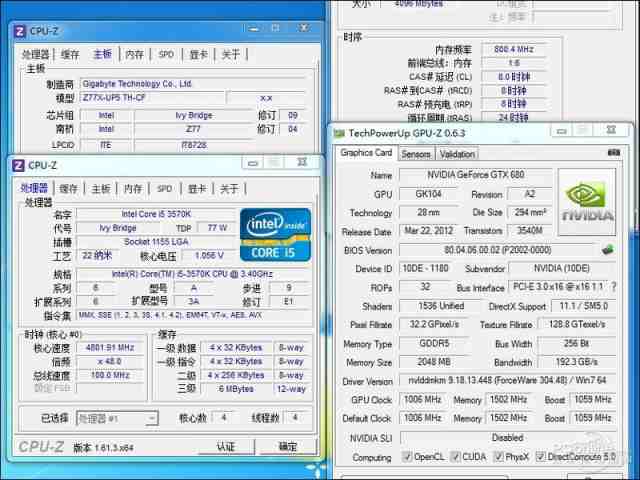The height and width of the screenshot is (480, 640).
Task: Click the core speed value 4801.91 MHz
Action: [x=110, y=348]
